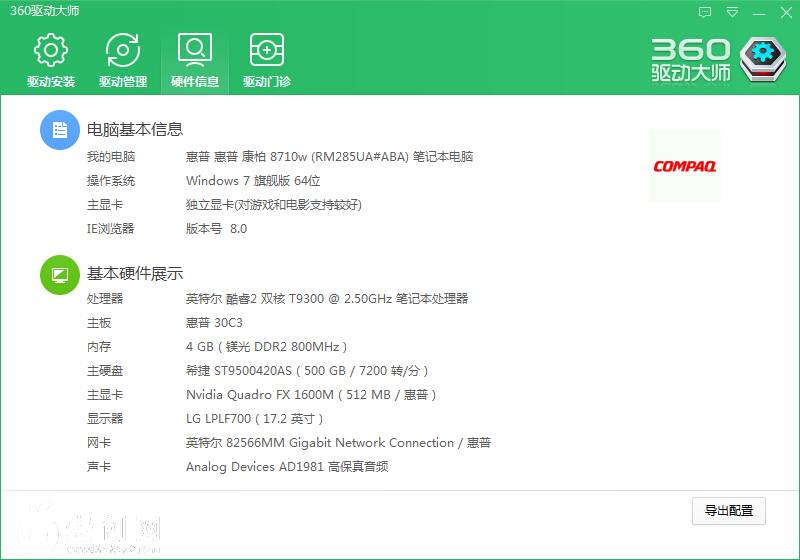This screenshot has height=560, width=800.
Task: Select the Windows 7 旗舰版 64位 text
Action: point(253,181)
